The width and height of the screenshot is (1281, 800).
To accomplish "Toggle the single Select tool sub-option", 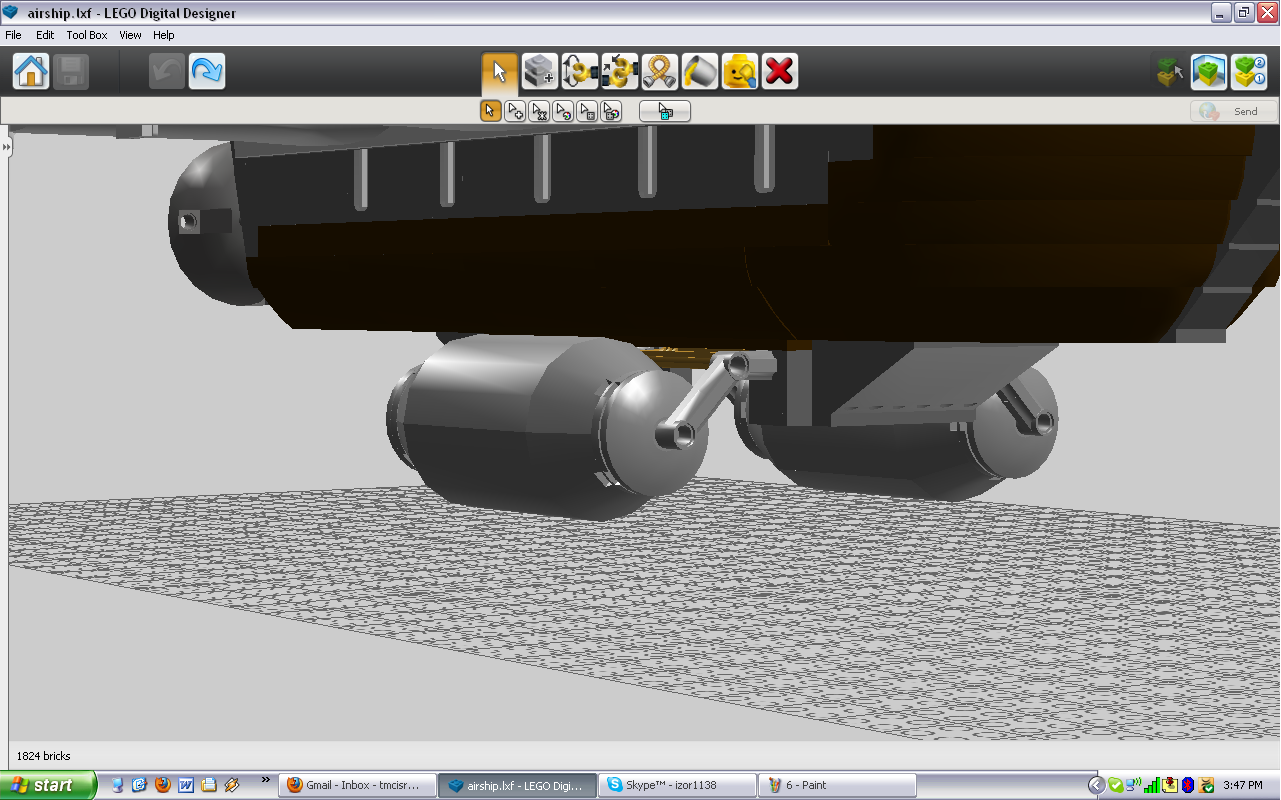I will (x=490, y=111).
